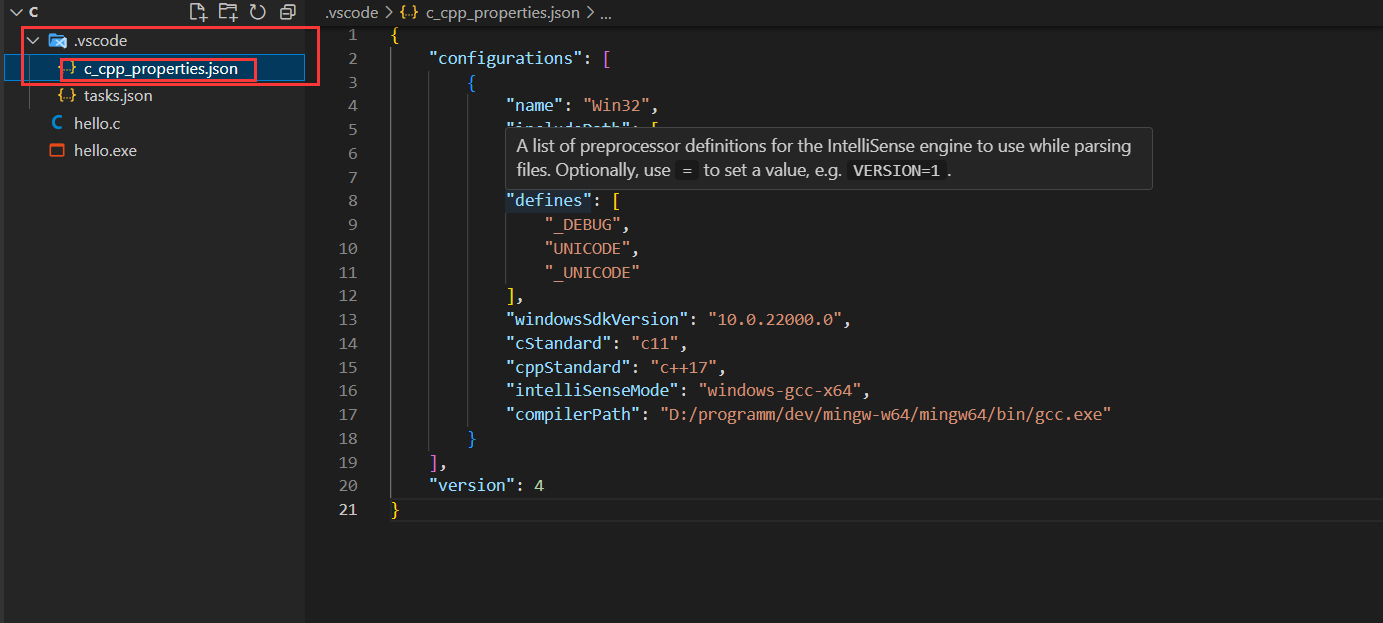The width and height of the screenshot is (1383, 623).
Task: Open breadcrumb ellipsis symbol dropdown
Action: click(x=604, y=13)
